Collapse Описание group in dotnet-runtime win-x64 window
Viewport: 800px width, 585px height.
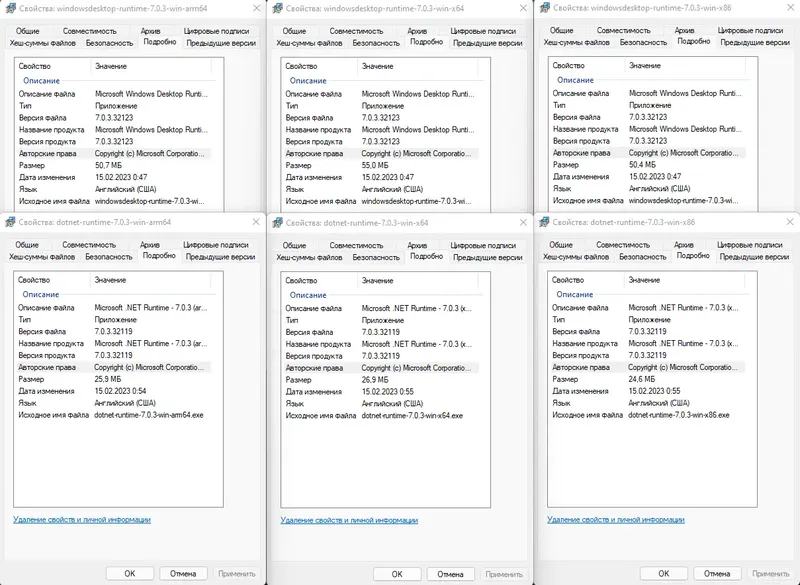click(308, 295)
